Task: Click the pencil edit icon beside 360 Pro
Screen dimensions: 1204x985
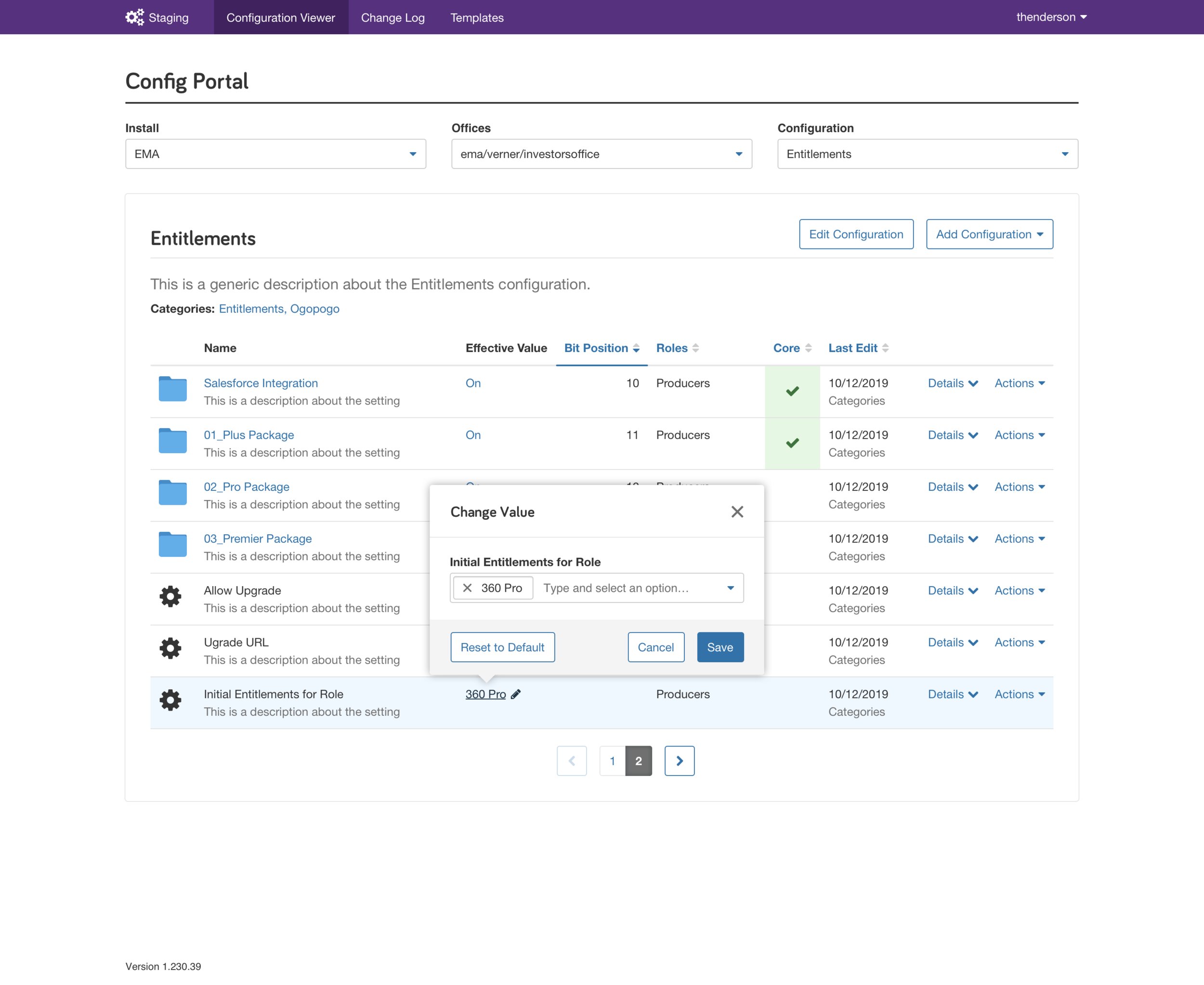Action: pyautogui.click(x=516, y=695)
